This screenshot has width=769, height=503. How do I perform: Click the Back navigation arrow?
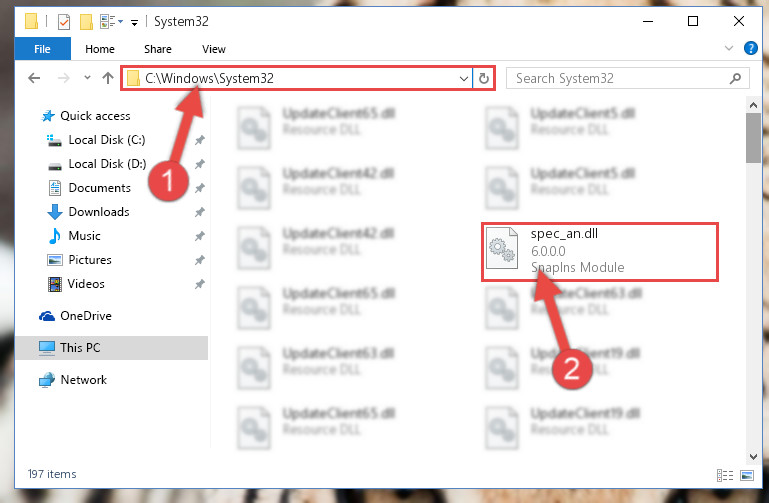[x=34, y=78]
